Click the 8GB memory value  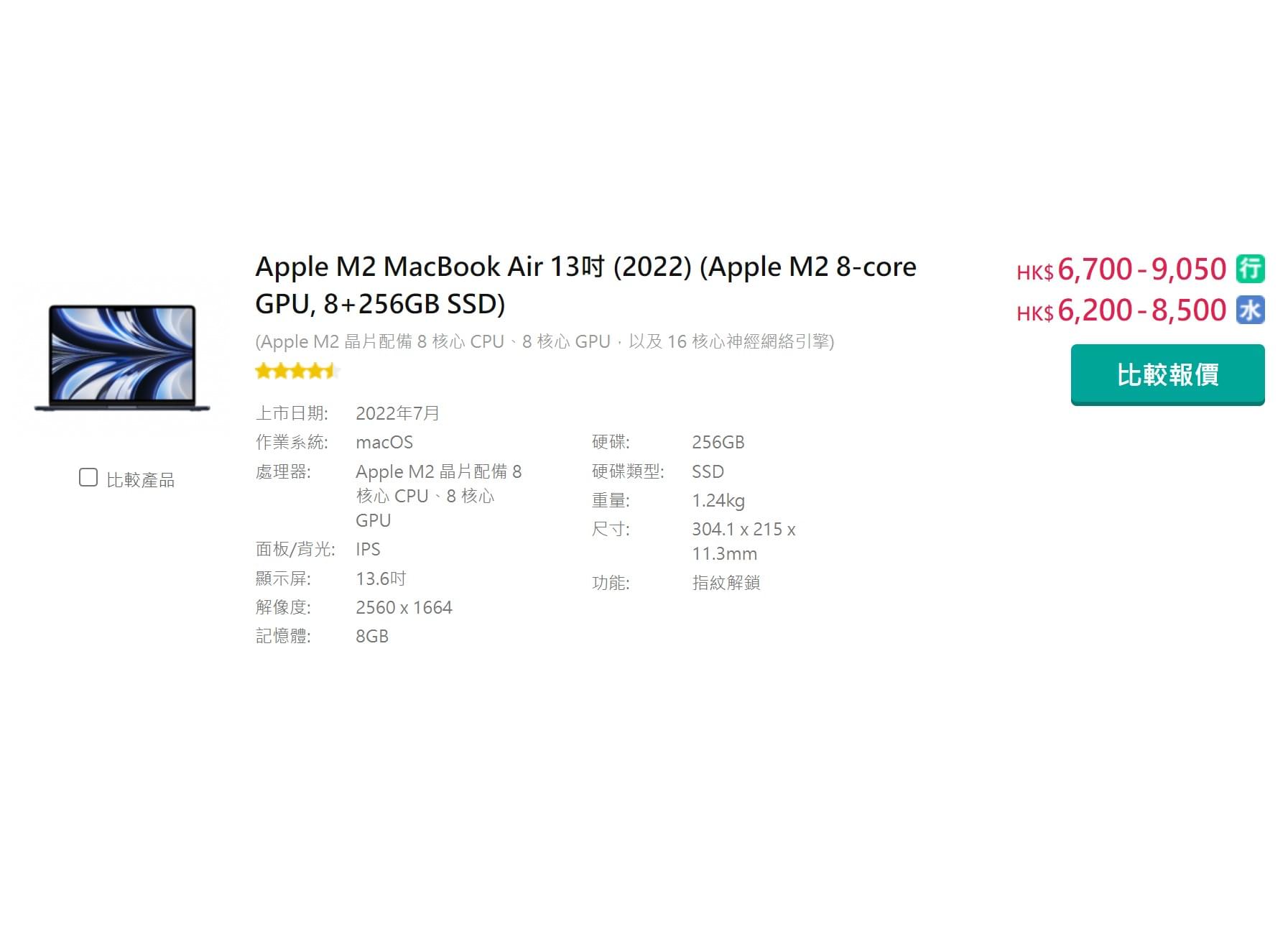(372, 637)
